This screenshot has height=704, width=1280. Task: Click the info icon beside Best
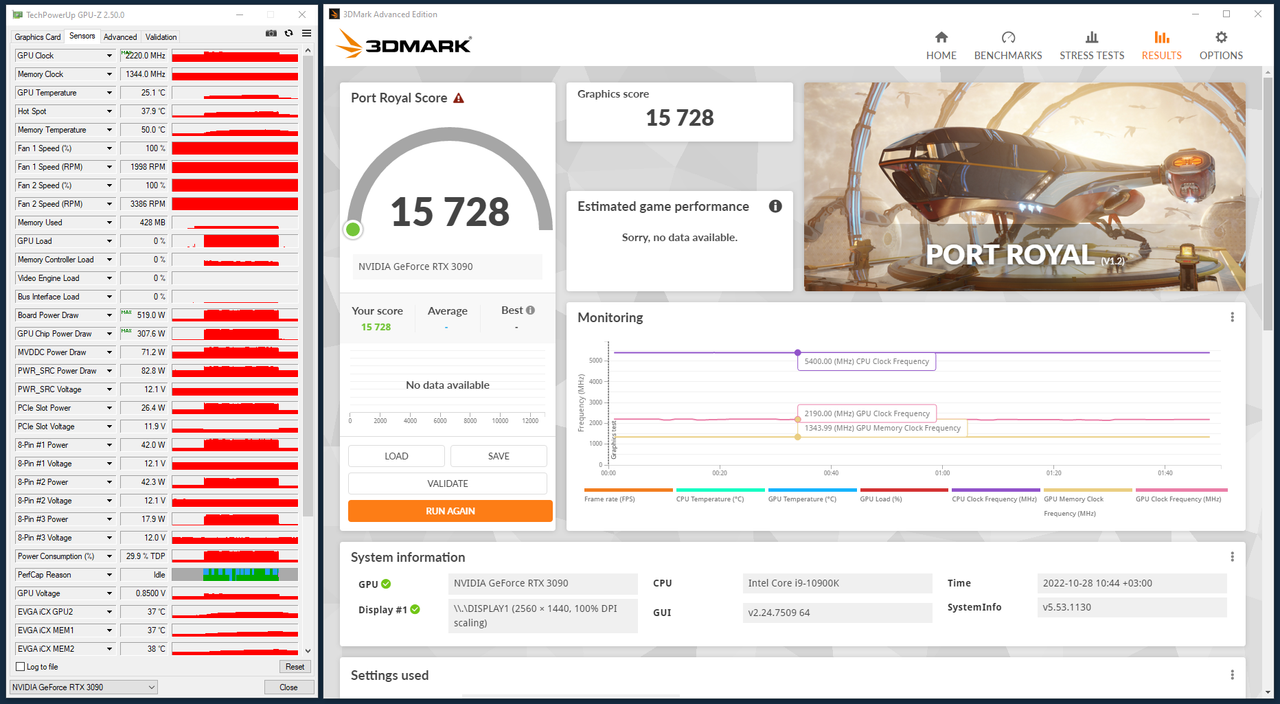530,310
